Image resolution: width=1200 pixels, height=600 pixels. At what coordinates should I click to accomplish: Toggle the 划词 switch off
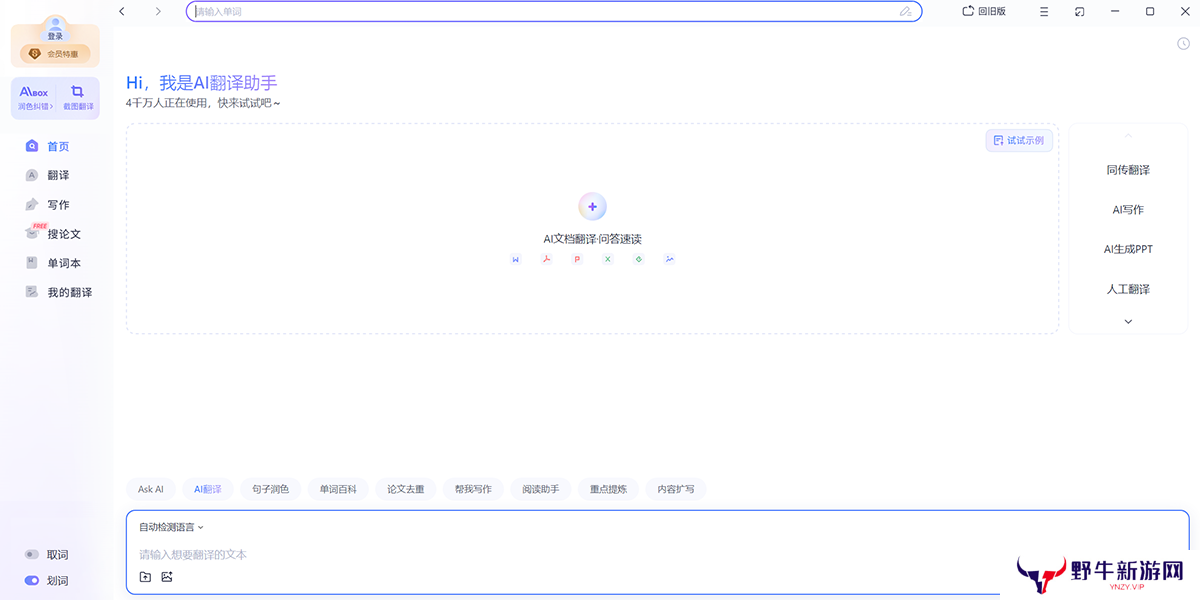click(32, 581)
